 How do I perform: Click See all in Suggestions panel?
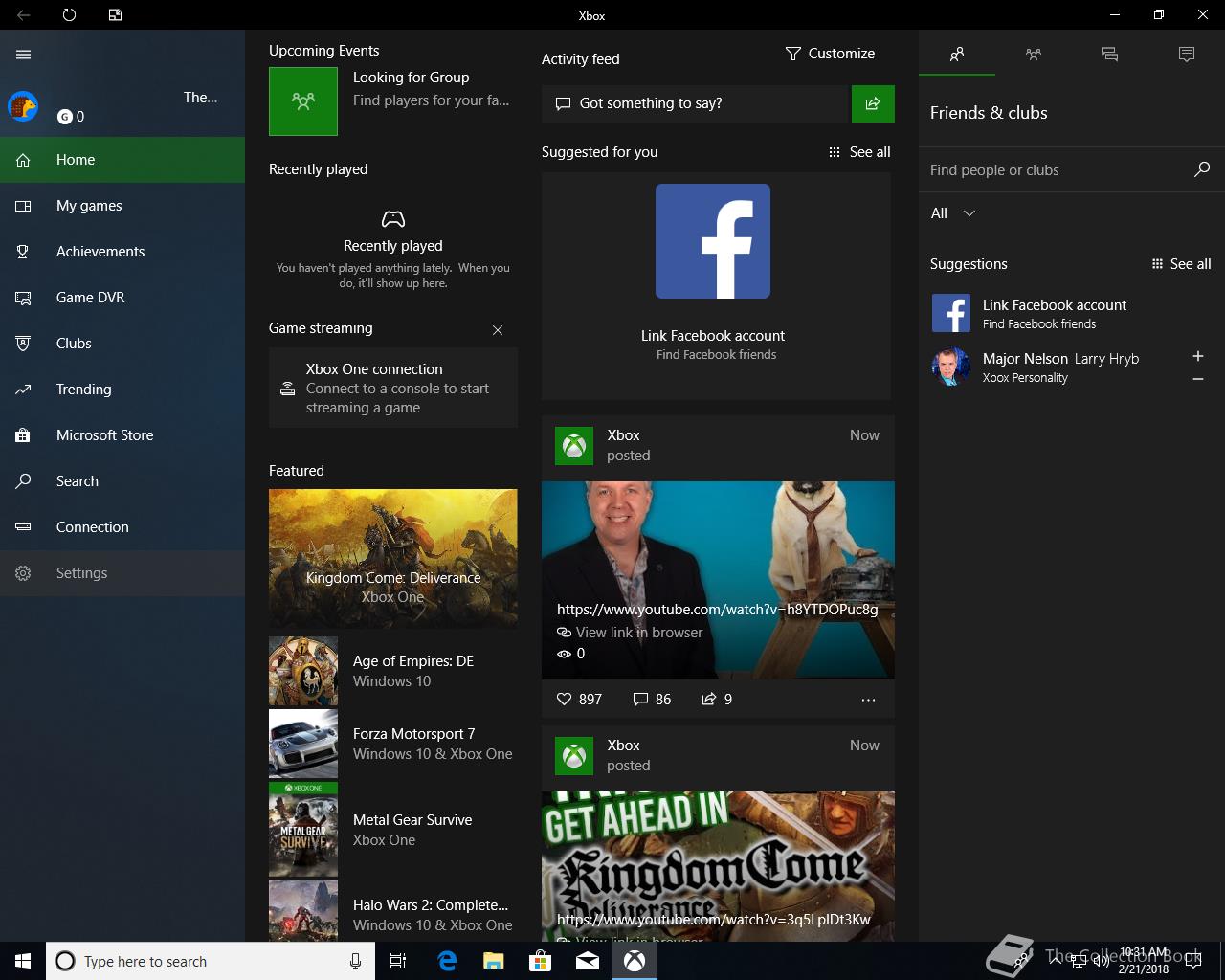pos(1181,264)
